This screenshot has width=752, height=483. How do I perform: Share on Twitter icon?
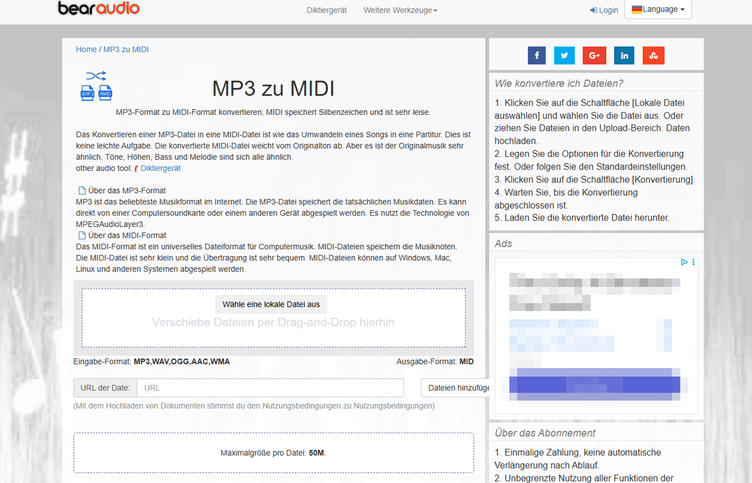coord(564,55)
